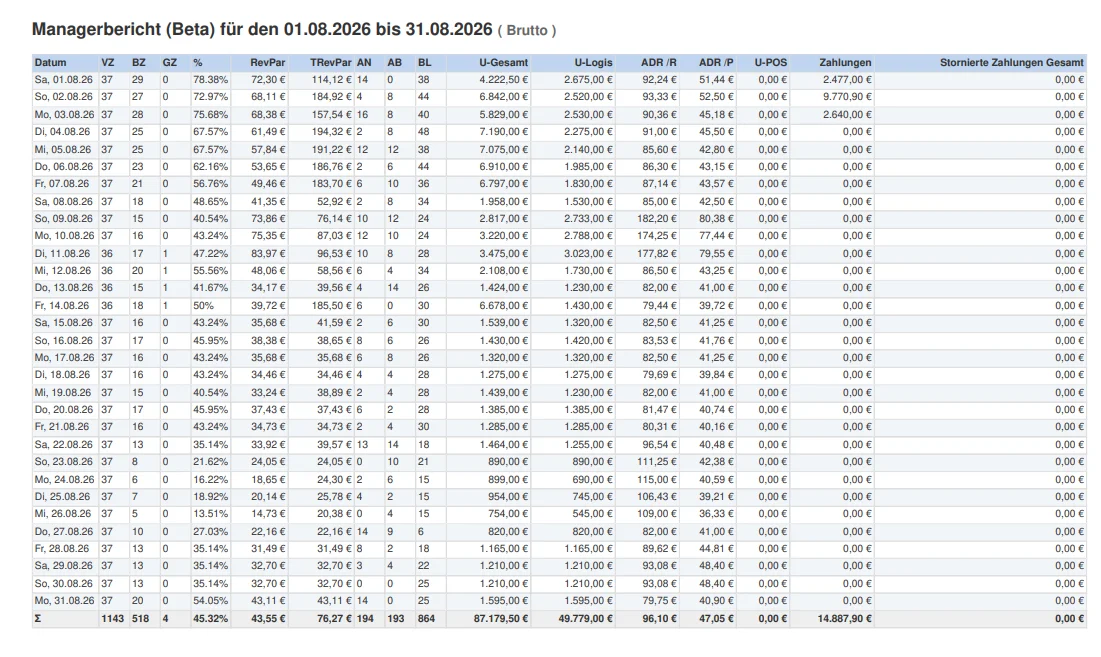The height and width of the screenshot is (657, 1101).
Task: Click the U-POS column header
Action: coord(771,62)
